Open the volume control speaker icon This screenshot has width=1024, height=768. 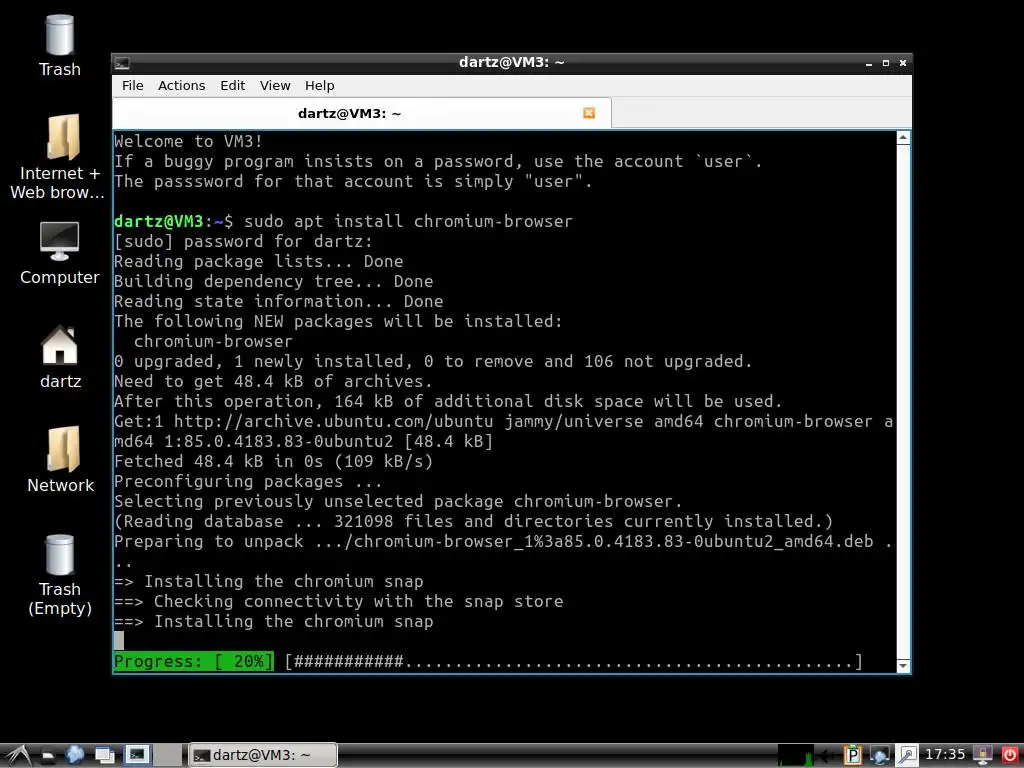[826, 756]
